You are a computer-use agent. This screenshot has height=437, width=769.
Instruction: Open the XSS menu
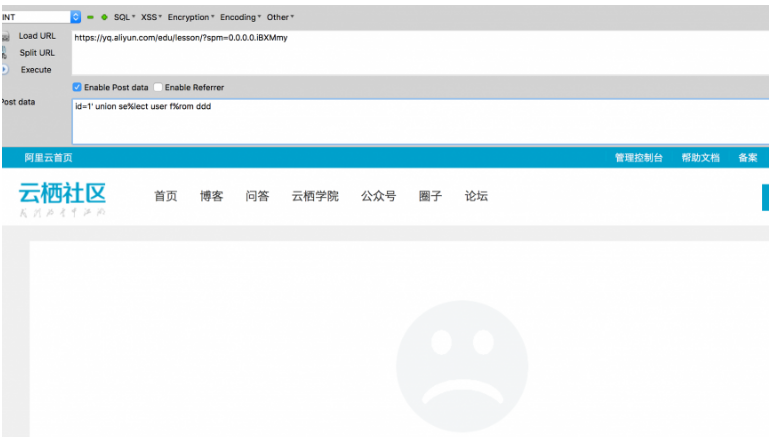pyautogui.click(x=151, y=17)
